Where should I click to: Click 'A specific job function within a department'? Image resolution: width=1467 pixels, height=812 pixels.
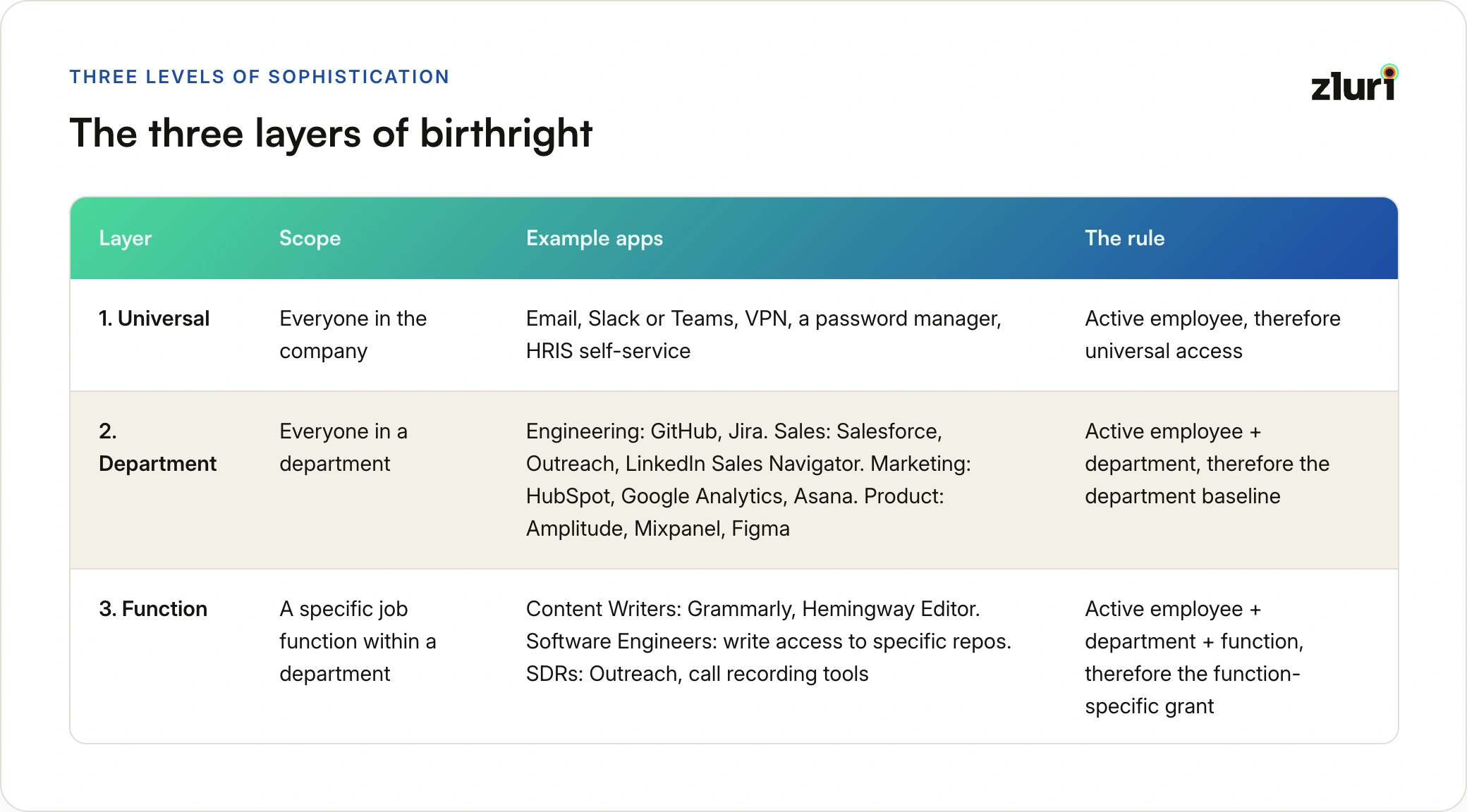point(358,641)
